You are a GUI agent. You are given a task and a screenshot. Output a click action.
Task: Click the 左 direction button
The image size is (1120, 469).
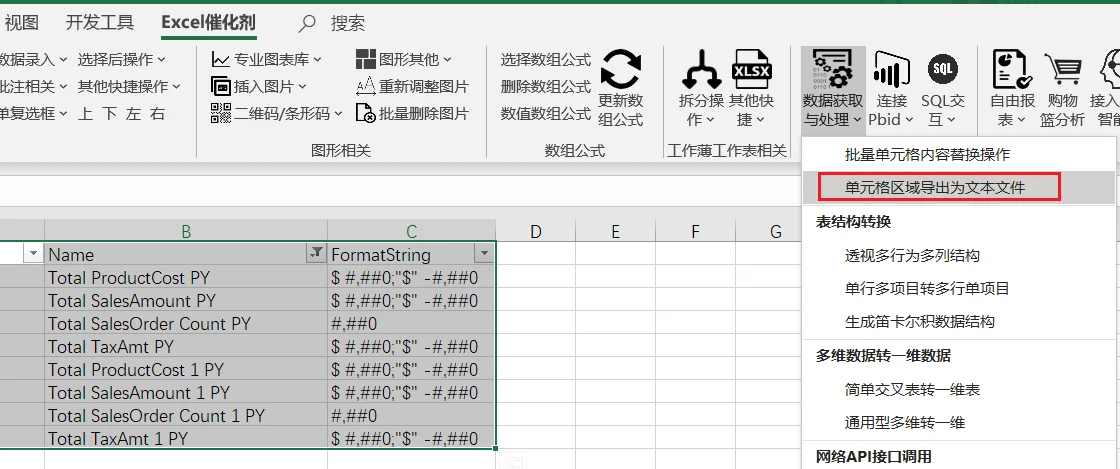(x=134, y=114)
